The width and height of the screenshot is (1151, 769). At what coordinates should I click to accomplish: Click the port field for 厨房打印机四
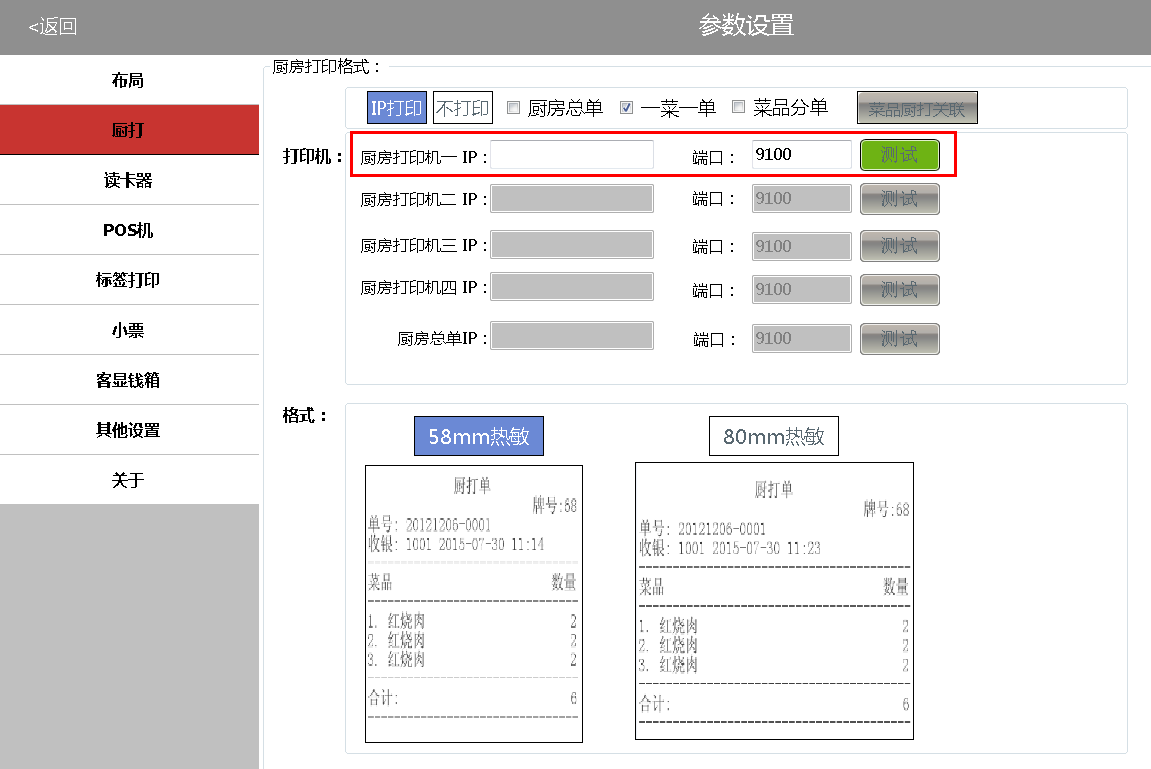802,290
